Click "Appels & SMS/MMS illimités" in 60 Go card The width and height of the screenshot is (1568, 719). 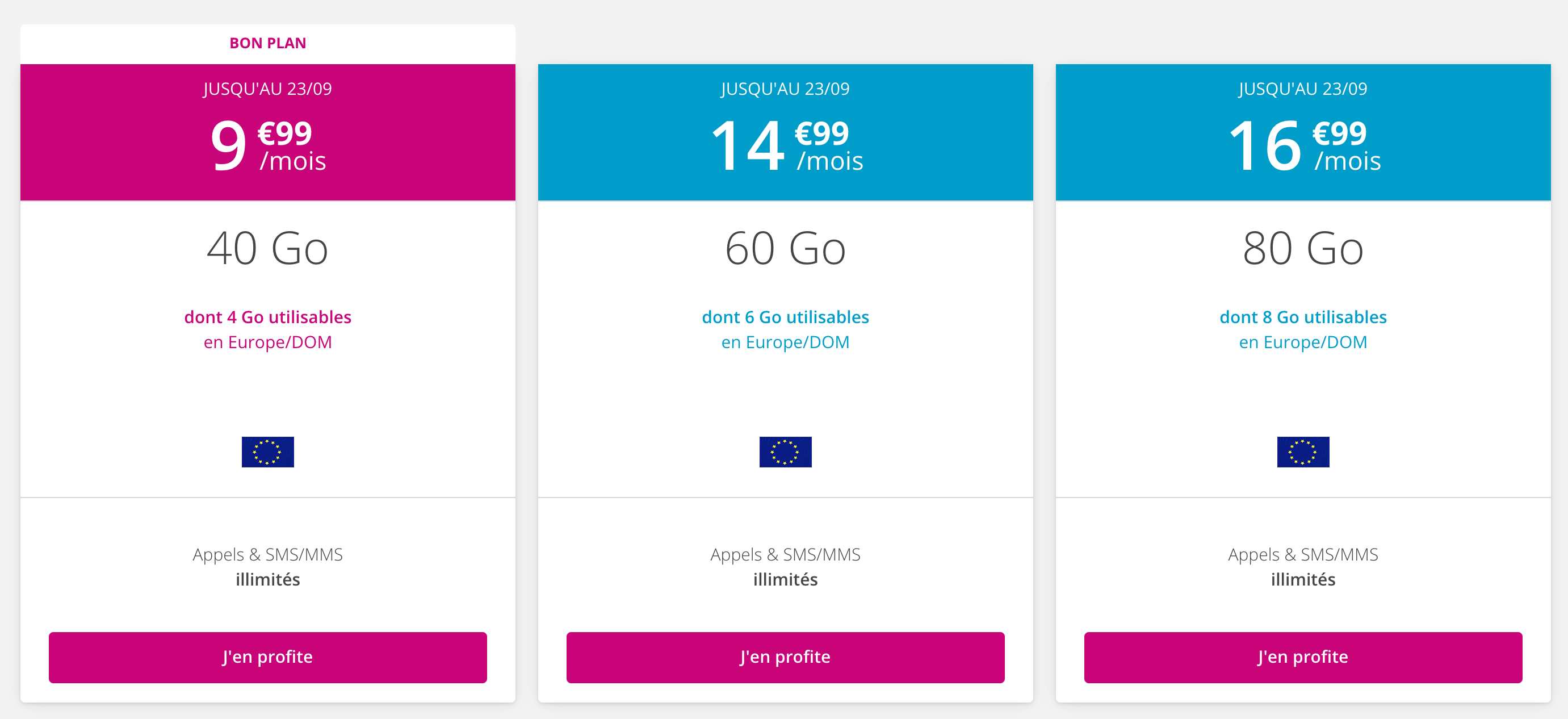pos(785,567)
